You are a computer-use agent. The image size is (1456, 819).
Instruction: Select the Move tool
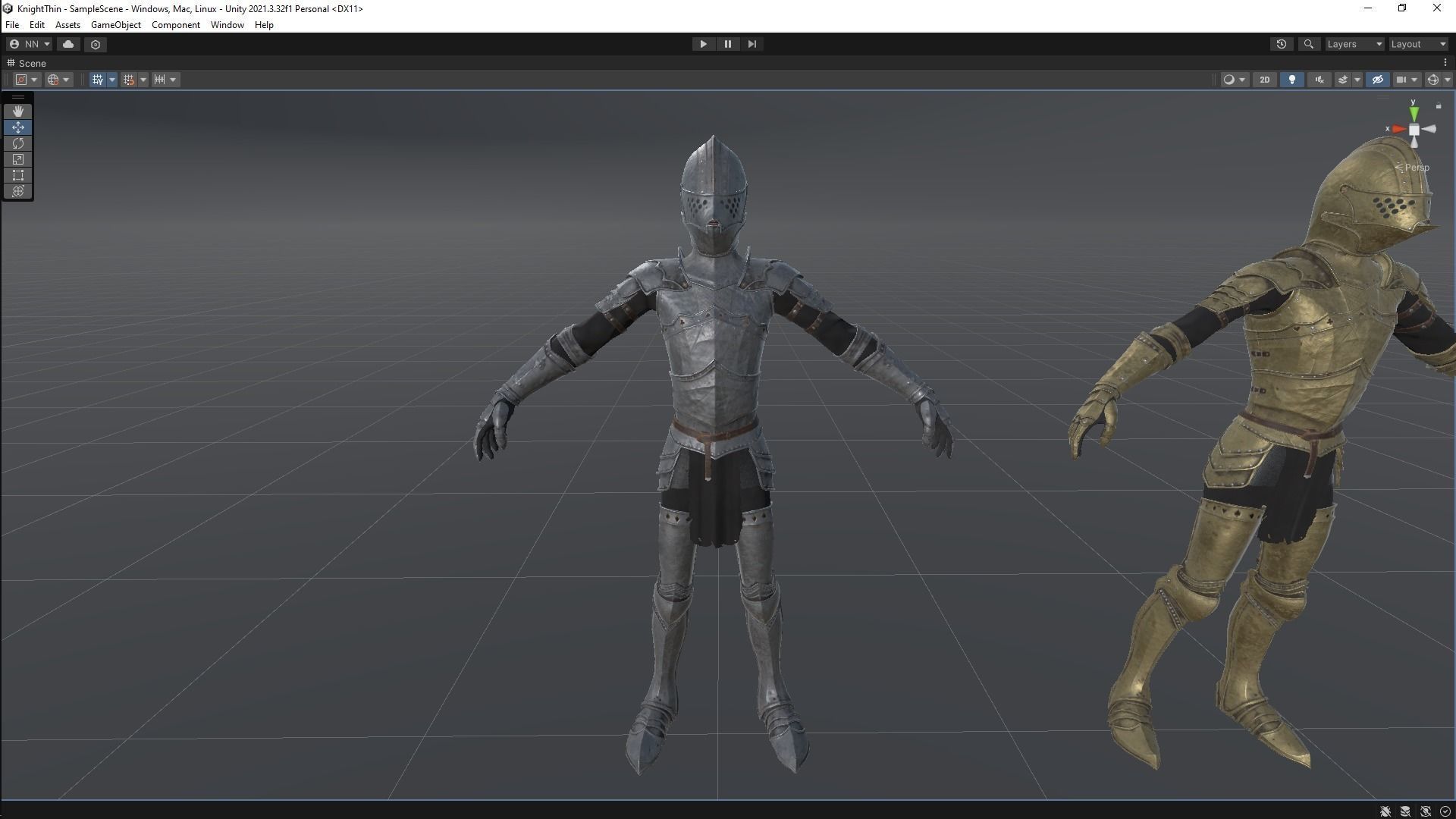click(18, 127)
